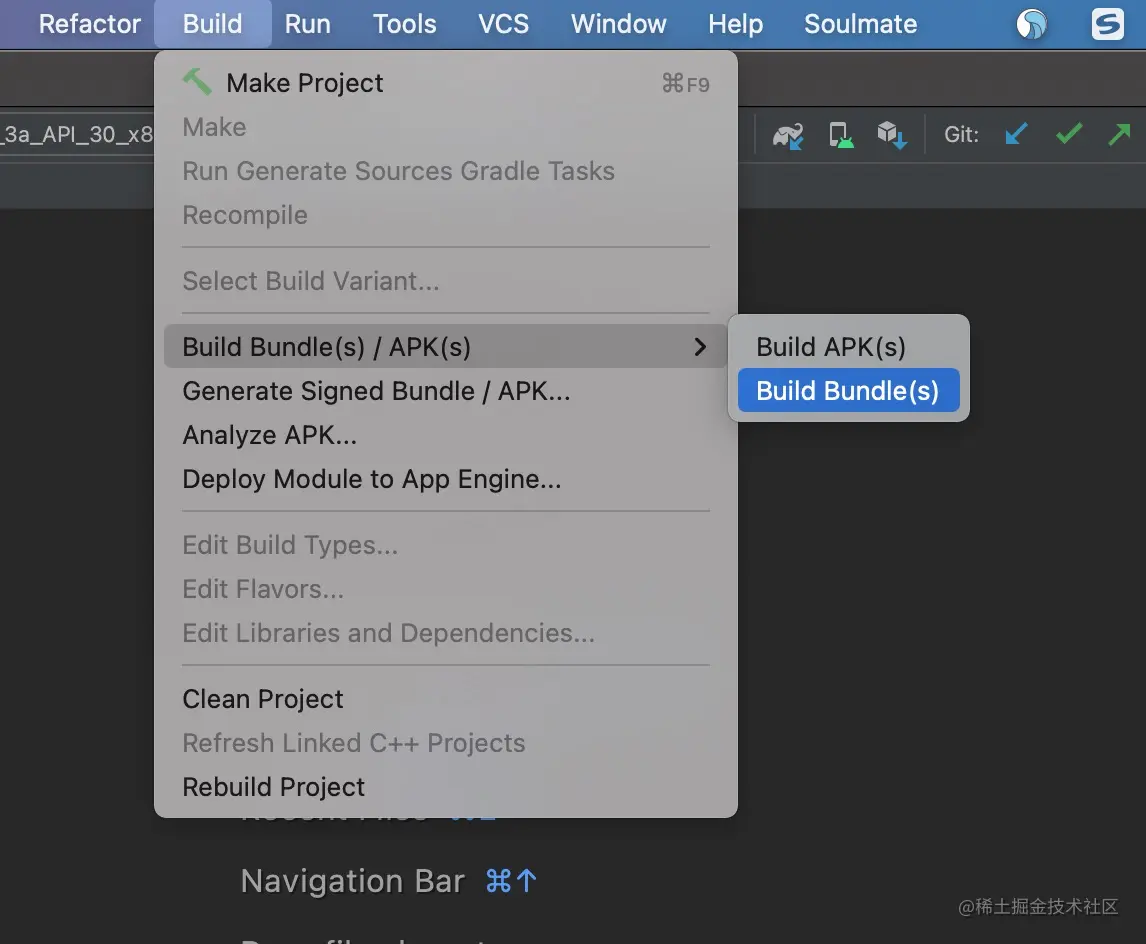The width and height of the screenshot is (1146, 944).
Task: Open the VCS menu
Action: (503, 24)
